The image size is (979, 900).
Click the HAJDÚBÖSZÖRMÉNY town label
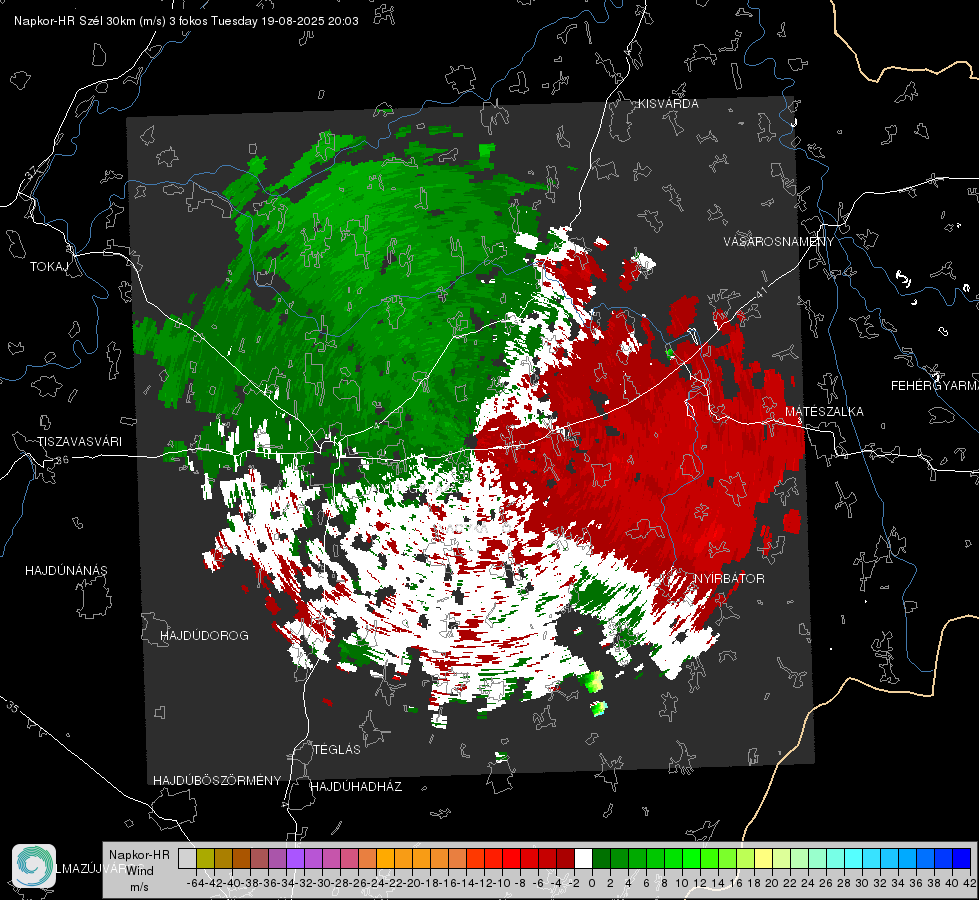coord(217,780)
